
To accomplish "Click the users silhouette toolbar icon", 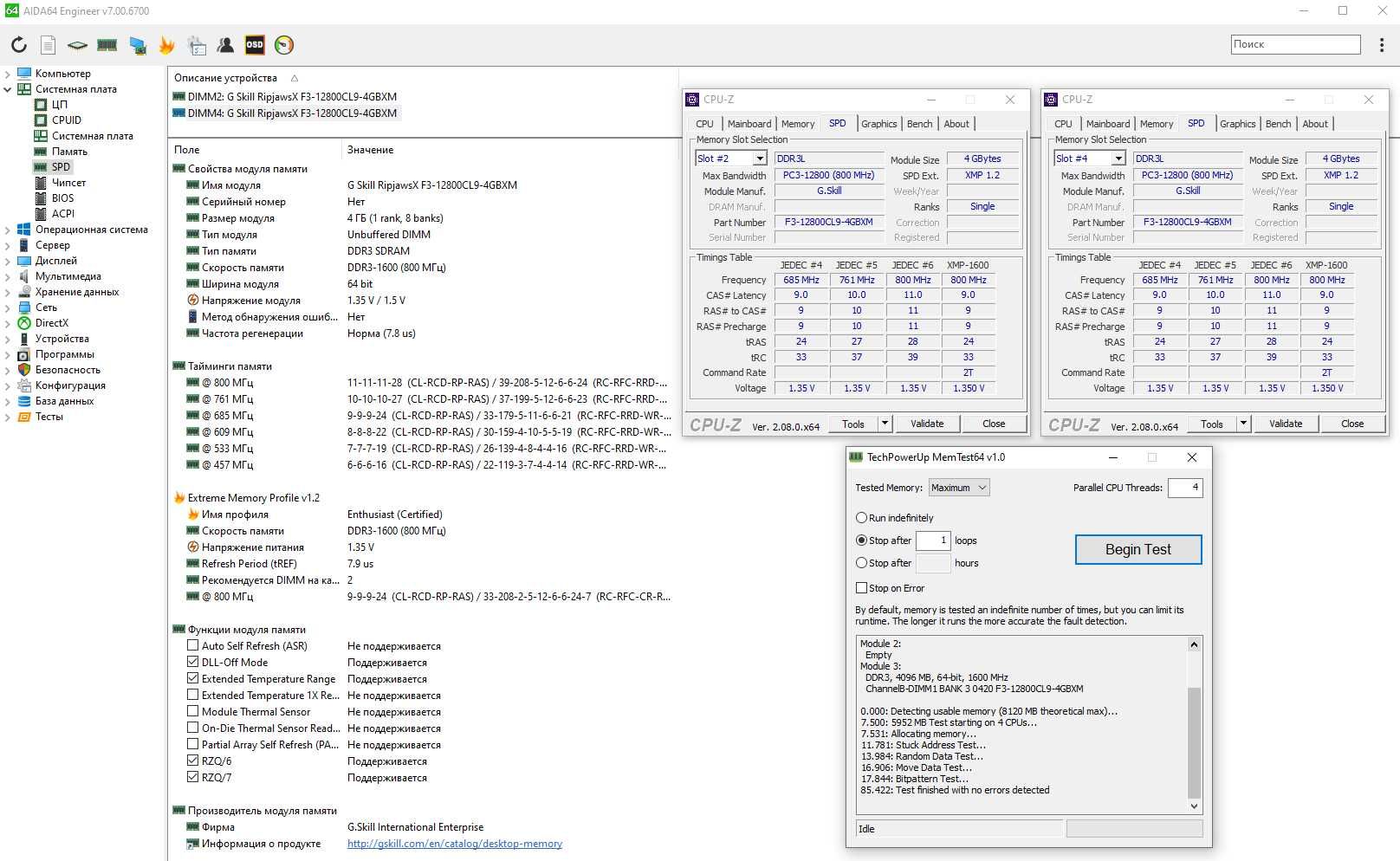I will pyautogui.click(x=225, y=45).
